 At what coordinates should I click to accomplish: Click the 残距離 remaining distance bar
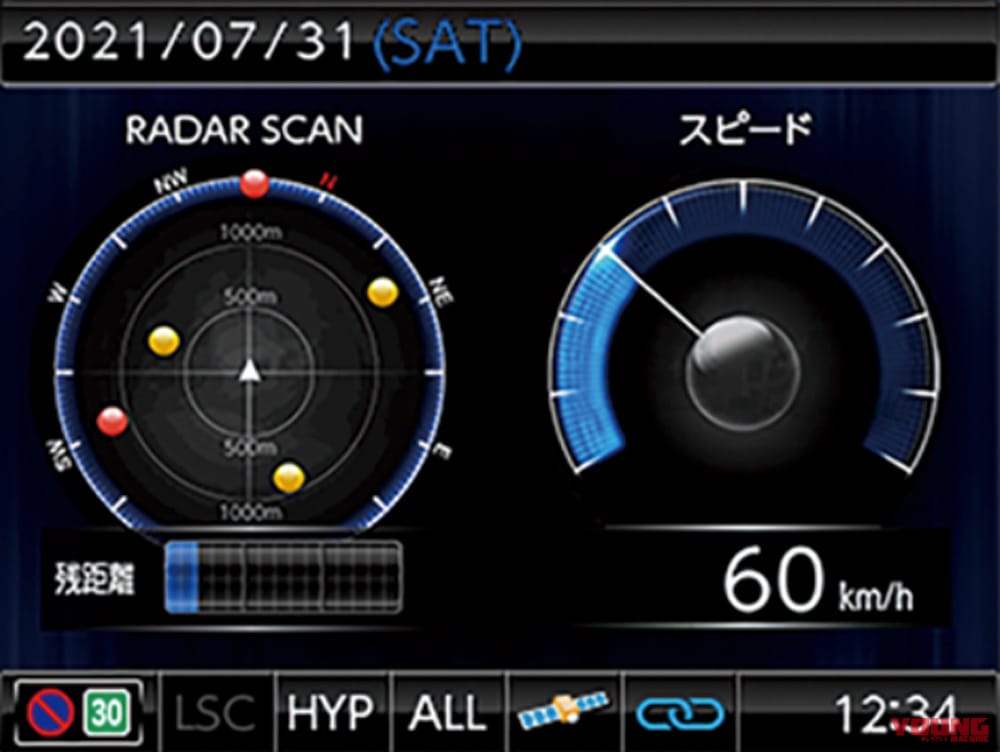tap(283, 578)
